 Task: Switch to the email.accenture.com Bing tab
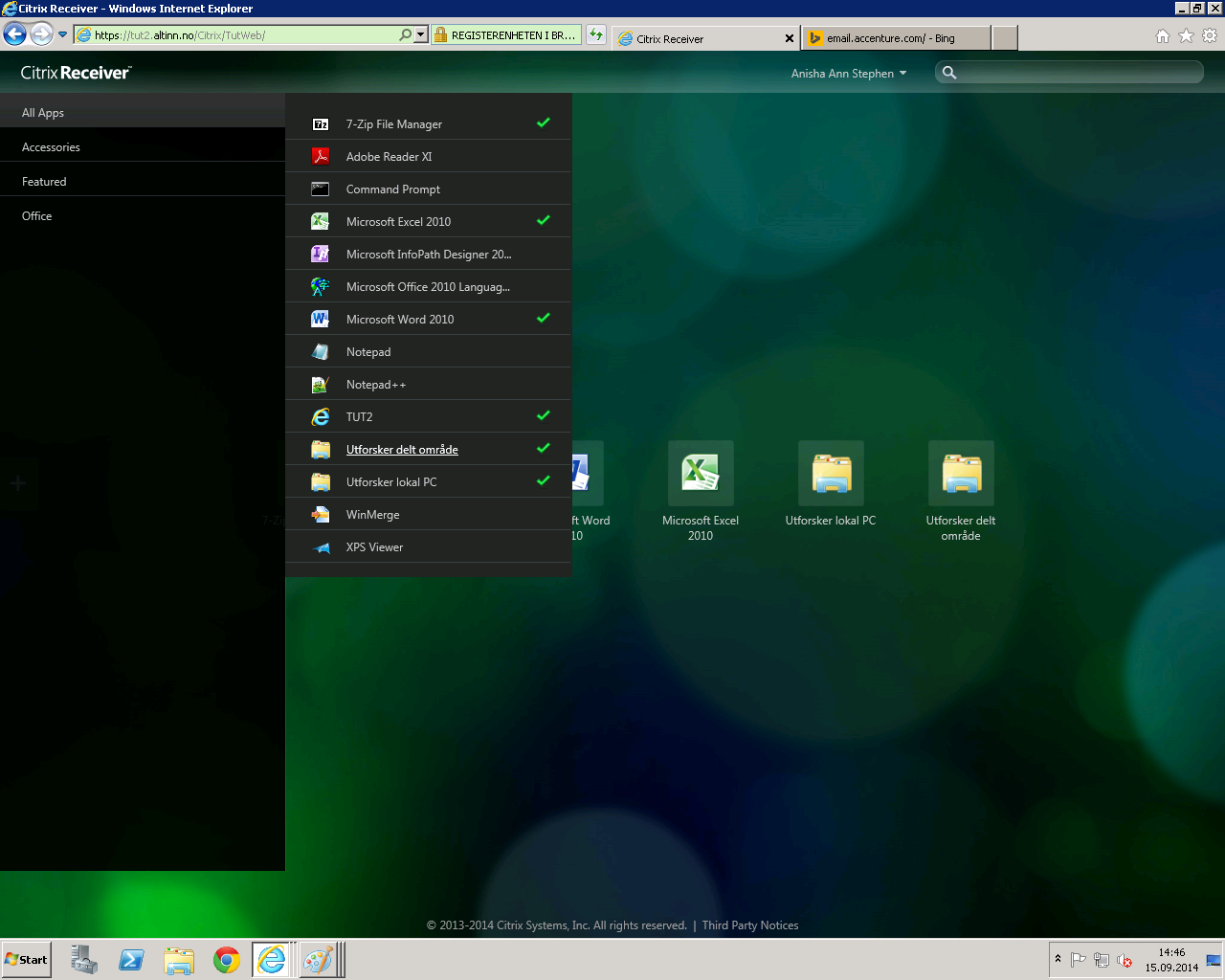pyautogui.click(x=896, y=38)
